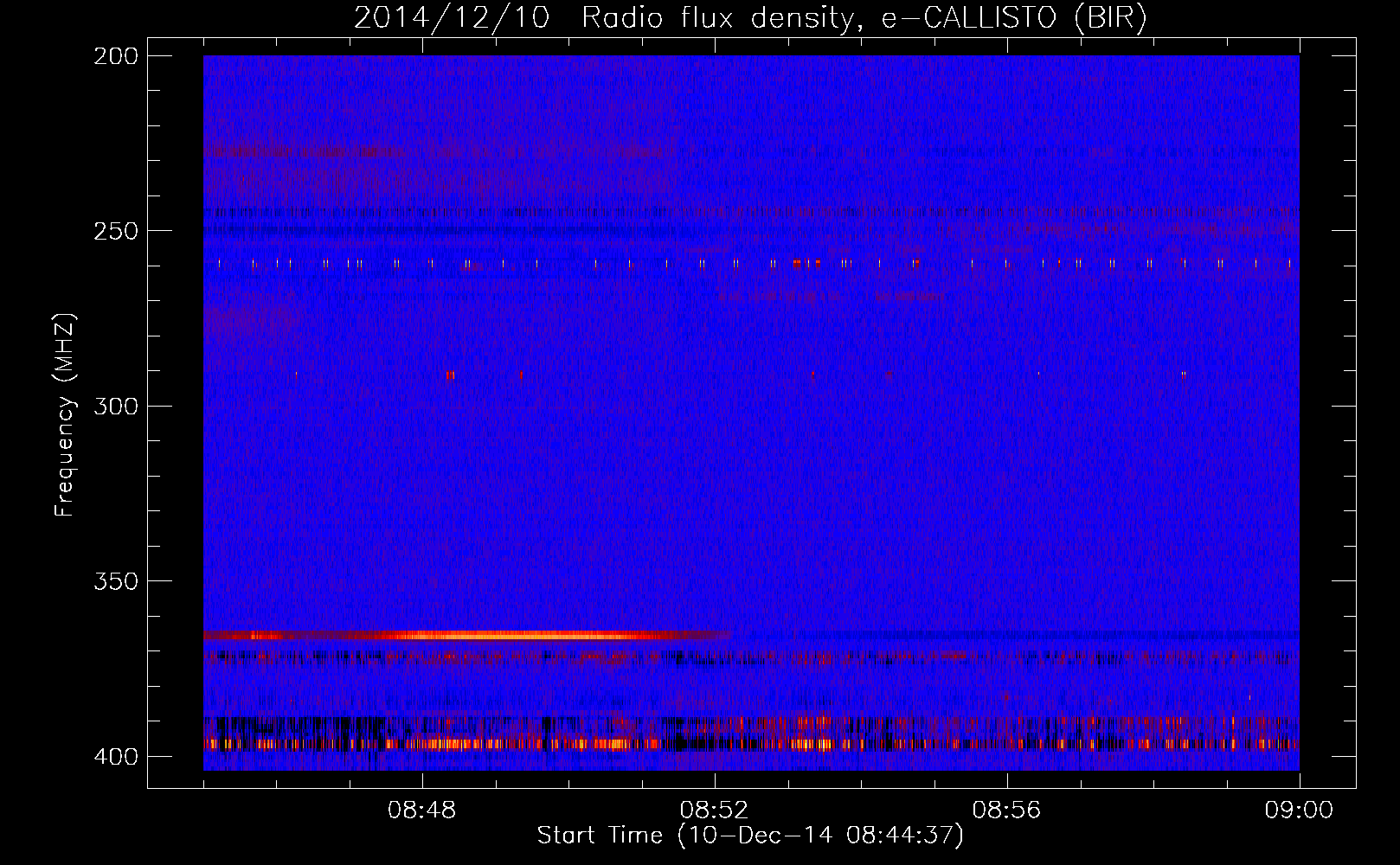Click the "Start Time (10-Dec-14 08:44:37)" axis label
This screenshot has width=1400, height=865.
[x=750, y=836]
